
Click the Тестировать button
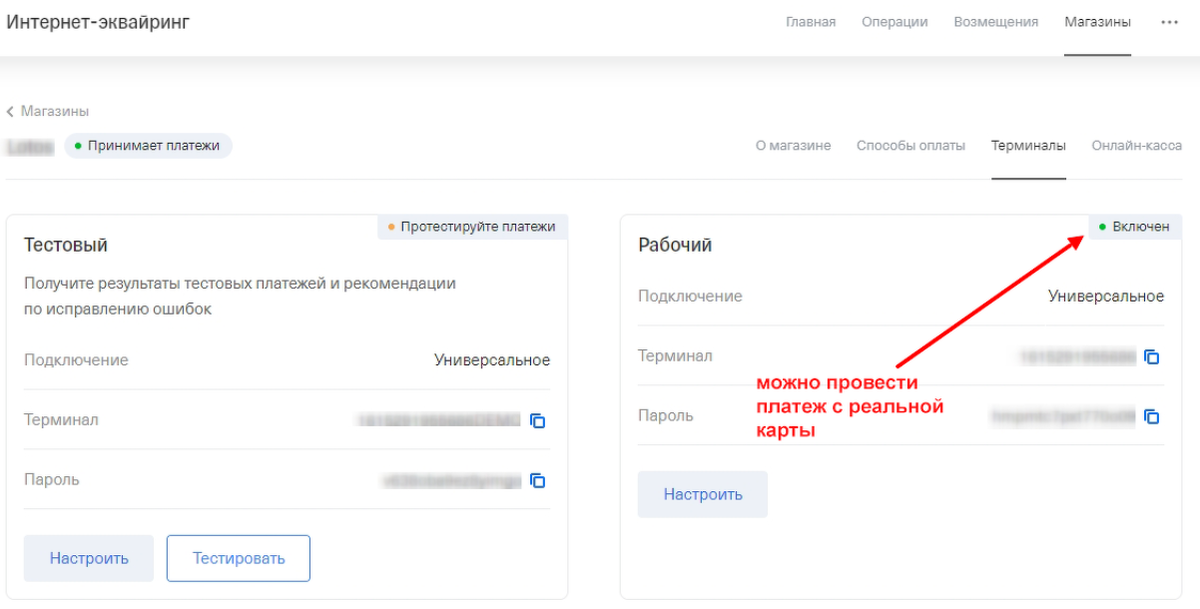click(x=238, y=558)
